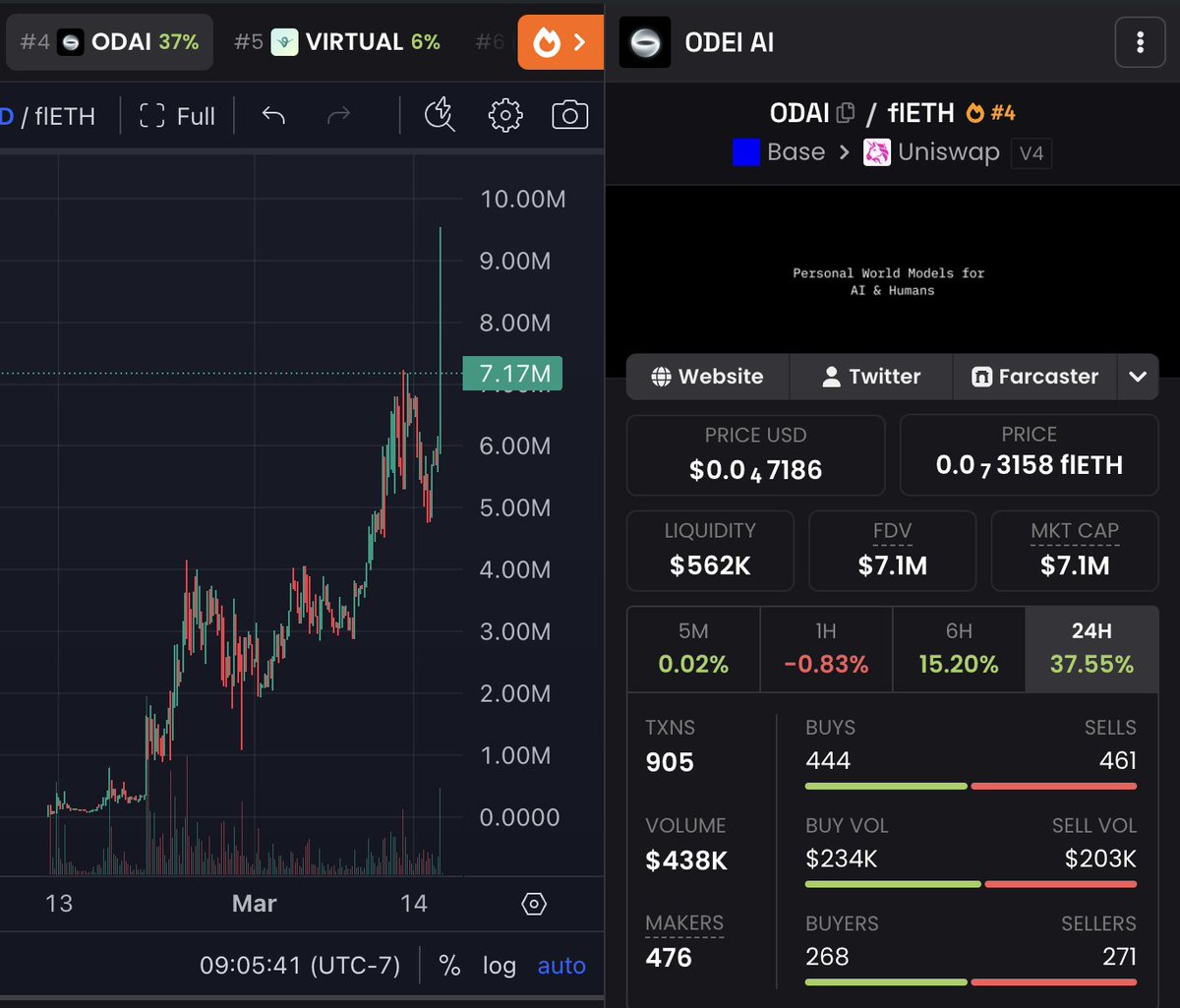Take a chart snapshot with camera icon

coord(569,116)
